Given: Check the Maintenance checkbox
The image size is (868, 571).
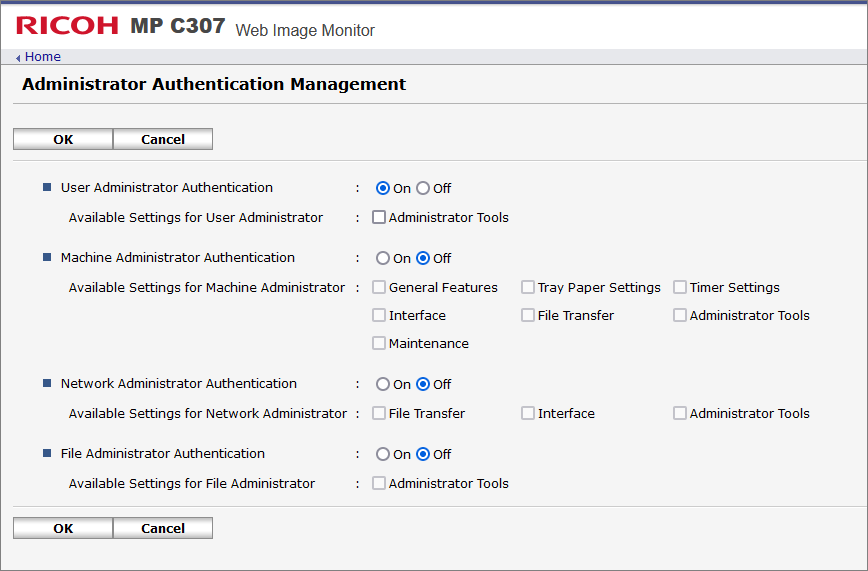Looking at the screenshot, I should coord(379,343).
